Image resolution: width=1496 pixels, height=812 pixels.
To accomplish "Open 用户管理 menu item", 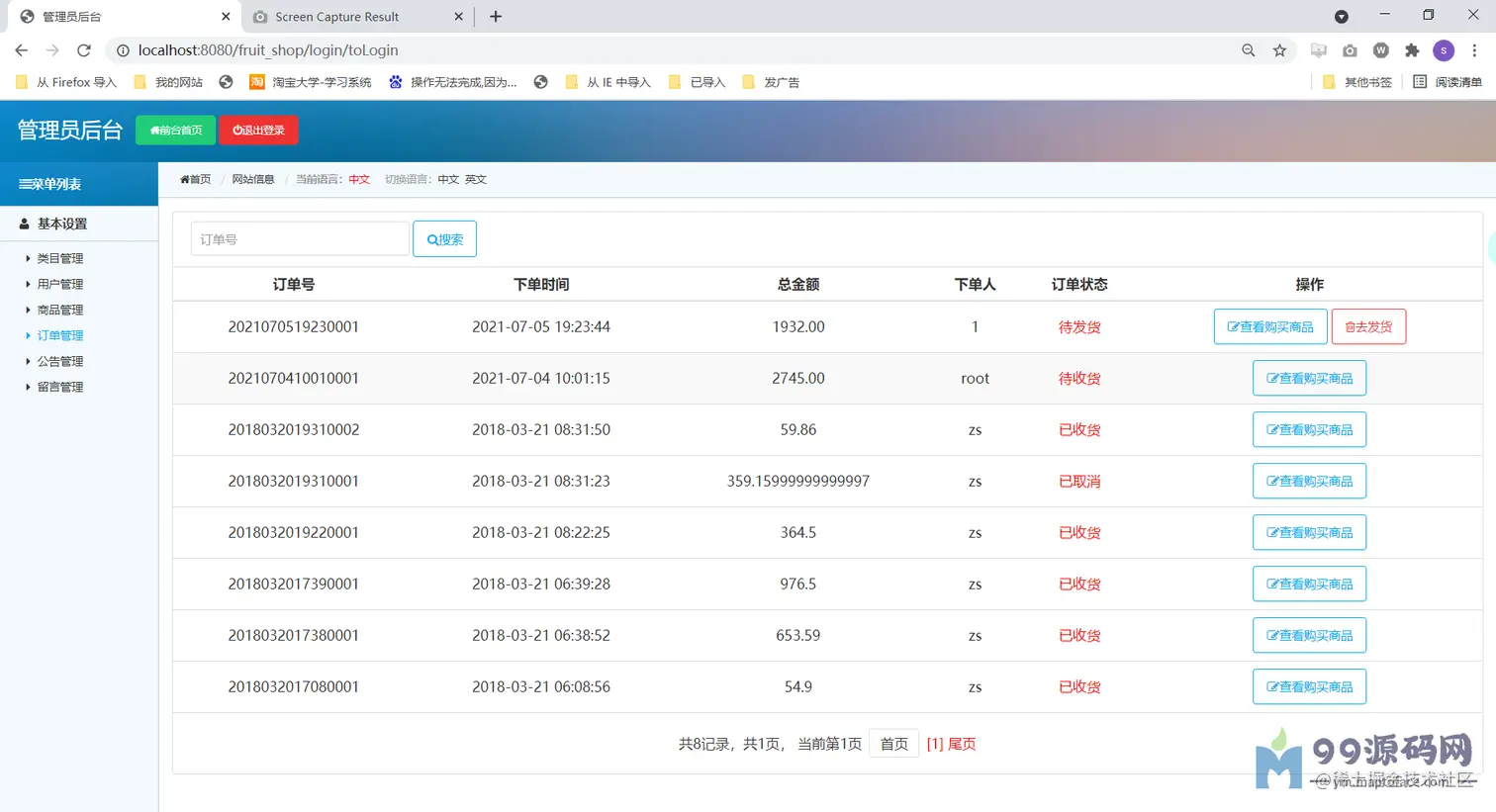I will pos(59,284).
